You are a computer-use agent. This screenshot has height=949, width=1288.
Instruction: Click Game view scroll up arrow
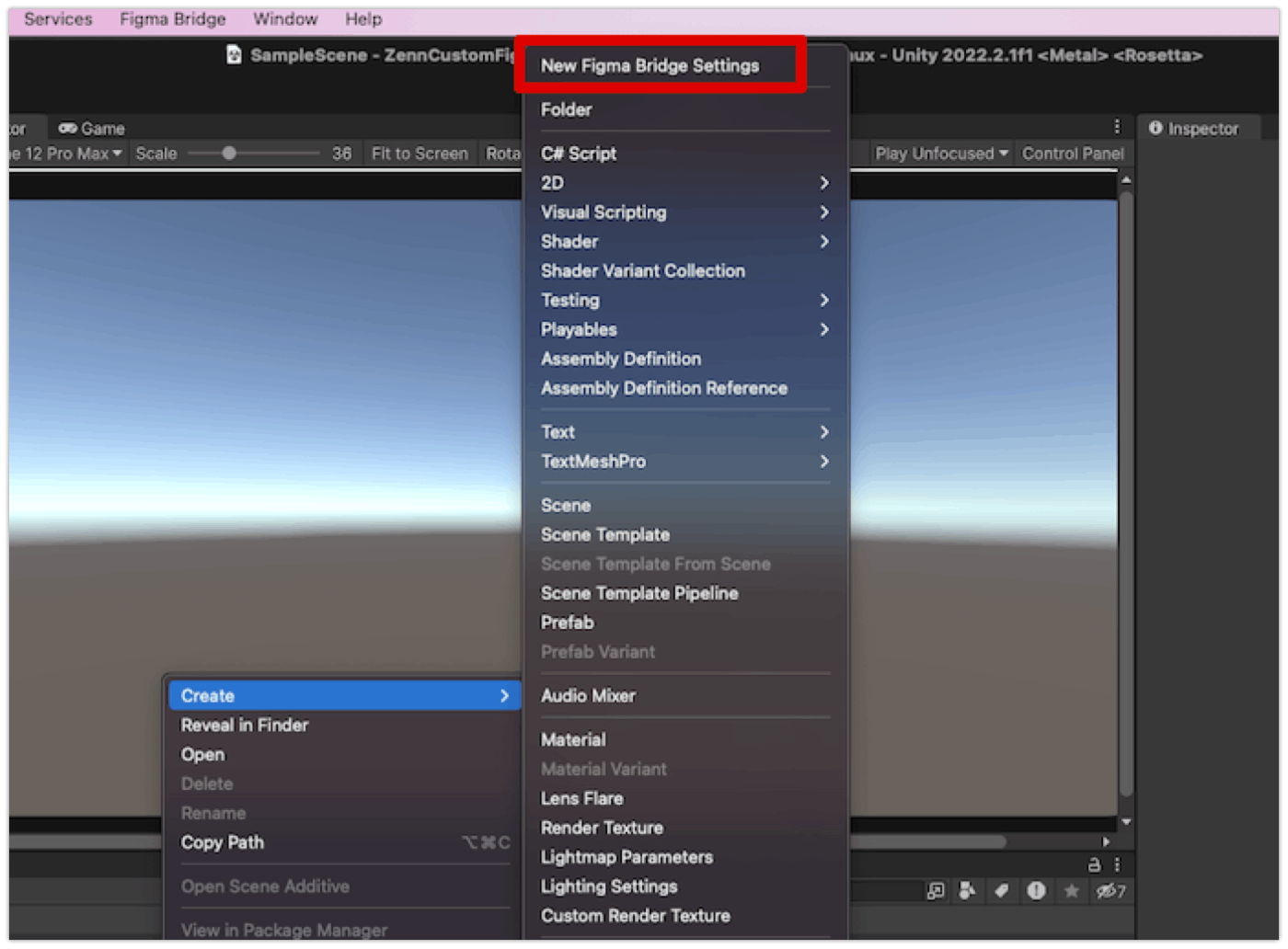point(1126,180)
